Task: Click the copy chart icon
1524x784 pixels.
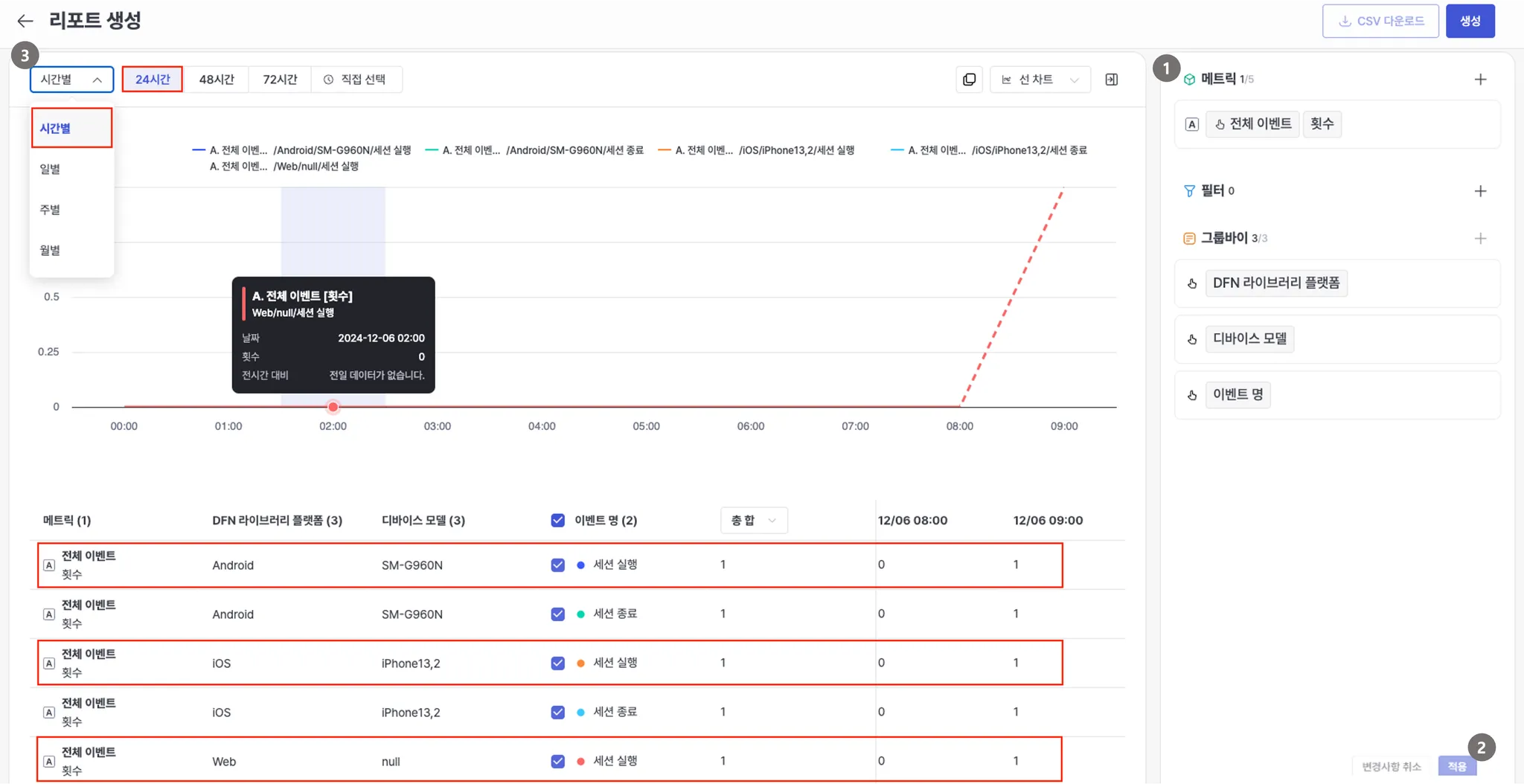Action: (969, 80)
